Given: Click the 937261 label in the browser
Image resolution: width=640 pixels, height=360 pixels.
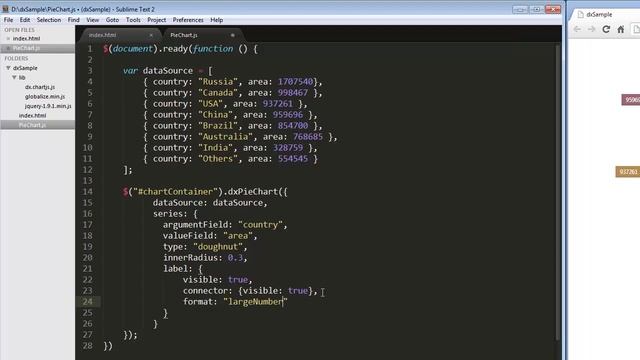Looking at the screenshot, I should click(628, 171).
